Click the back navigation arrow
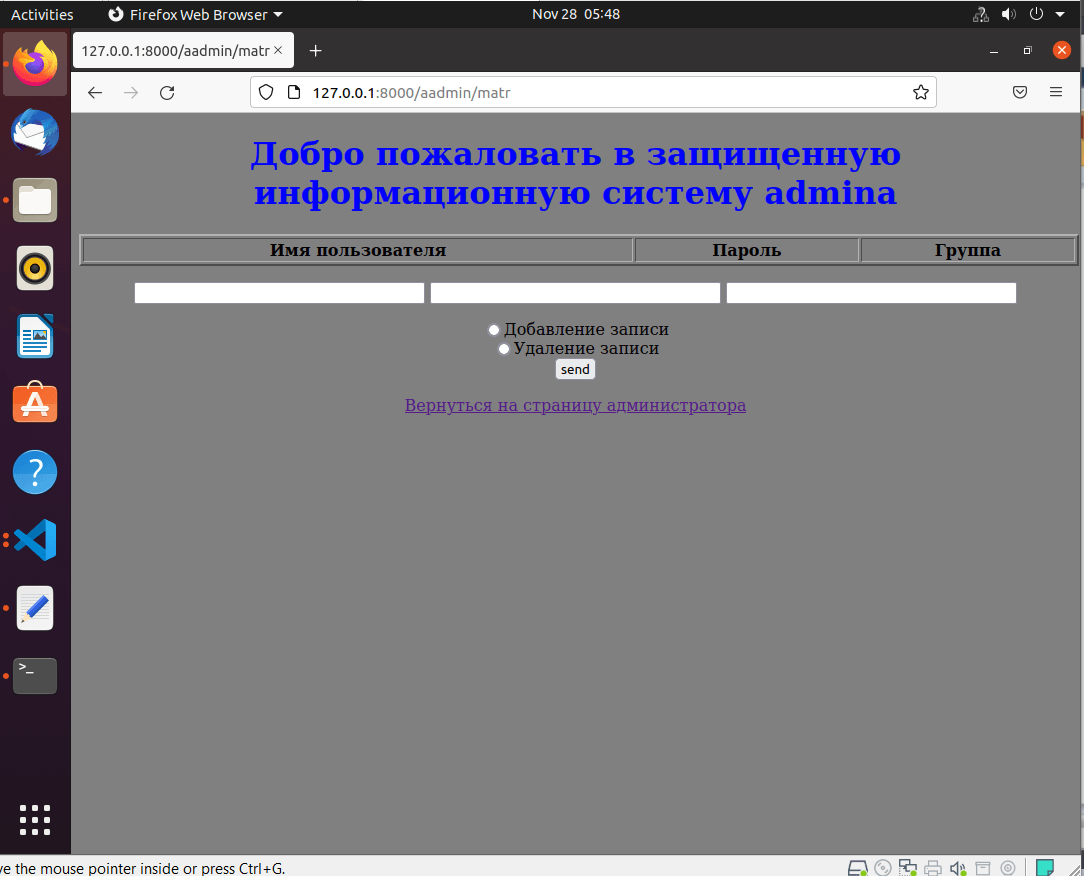The height and width of the screenshot is (876, 1084). pos(94,92)
